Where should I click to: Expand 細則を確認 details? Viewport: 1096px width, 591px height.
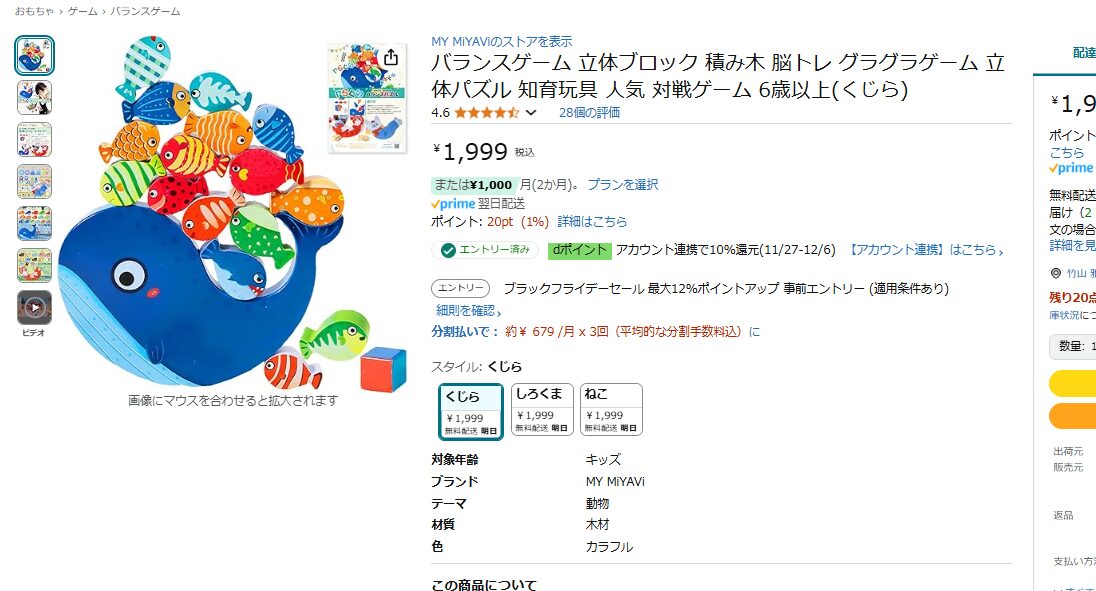[469, 310]
